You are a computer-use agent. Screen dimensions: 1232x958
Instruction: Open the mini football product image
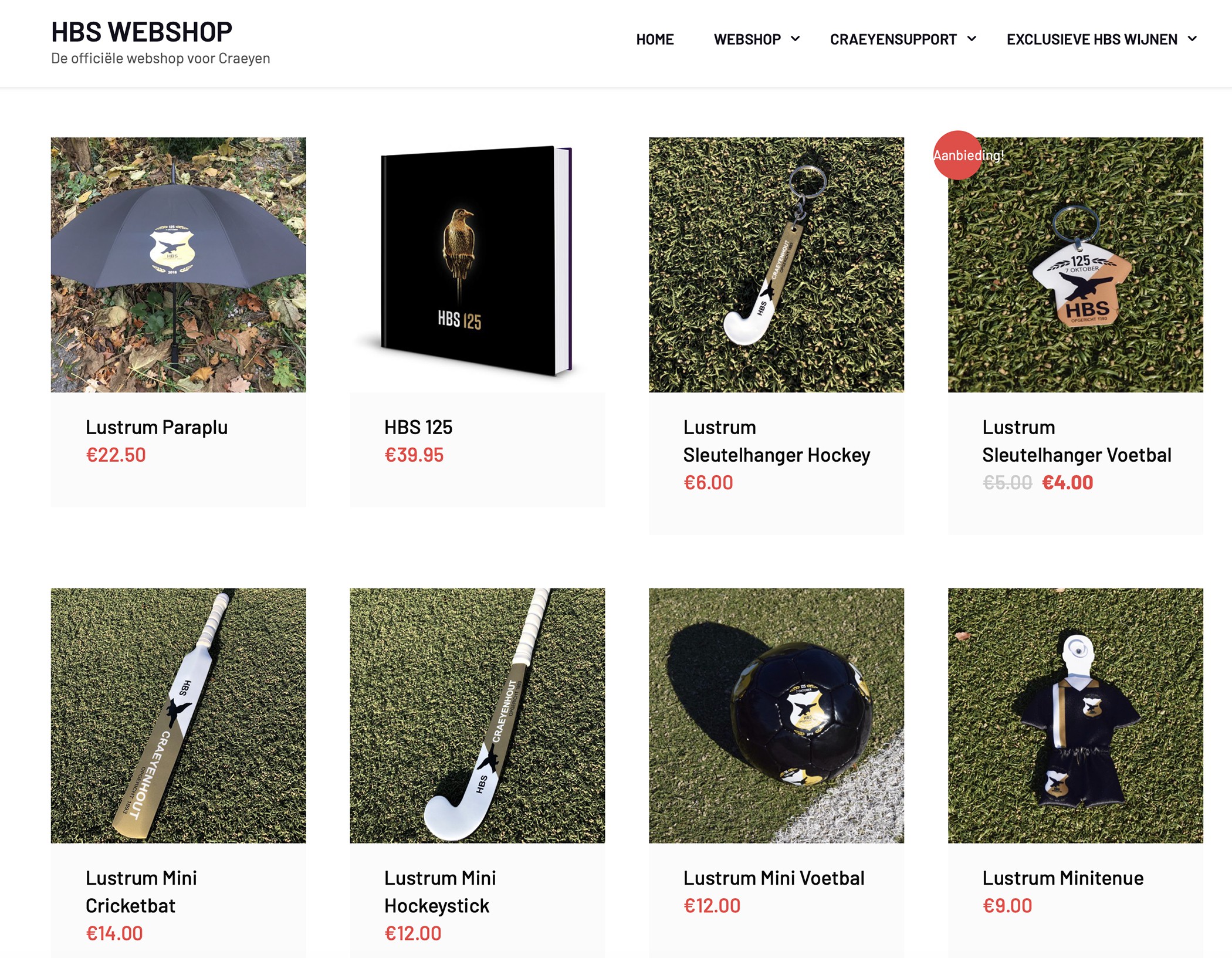776,716
